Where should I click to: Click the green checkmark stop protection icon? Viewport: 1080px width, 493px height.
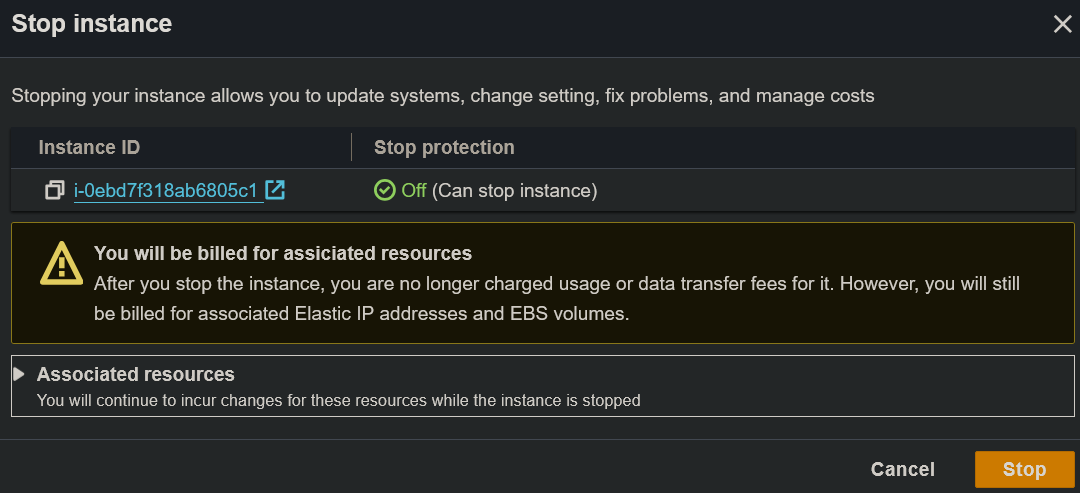[384, 190]
